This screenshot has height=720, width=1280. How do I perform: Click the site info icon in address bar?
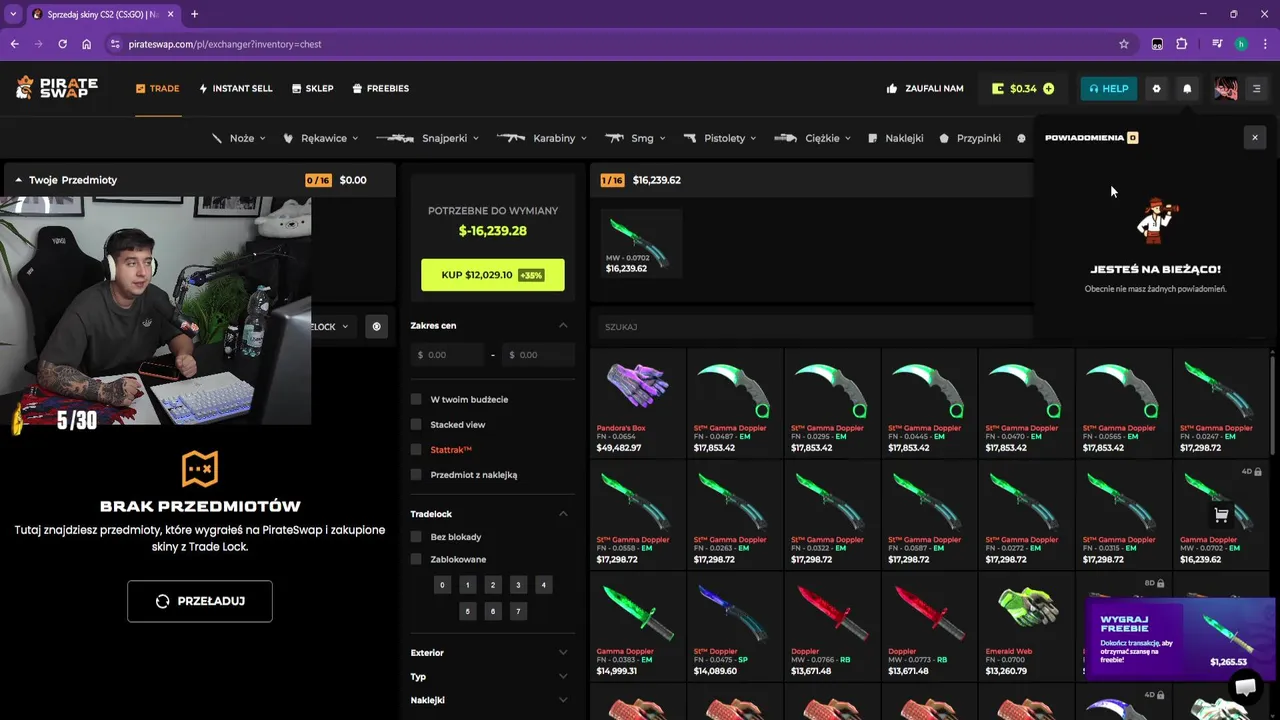point(115,44)
